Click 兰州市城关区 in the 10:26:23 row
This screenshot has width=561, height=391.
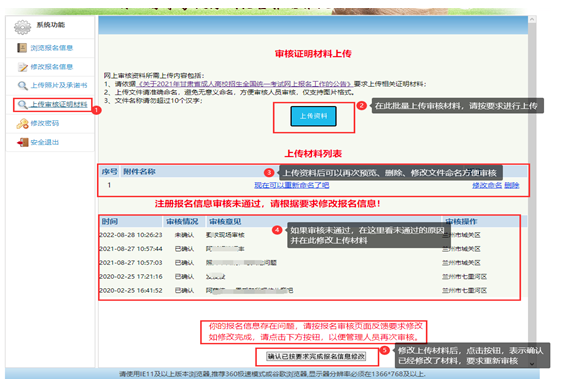461,235
